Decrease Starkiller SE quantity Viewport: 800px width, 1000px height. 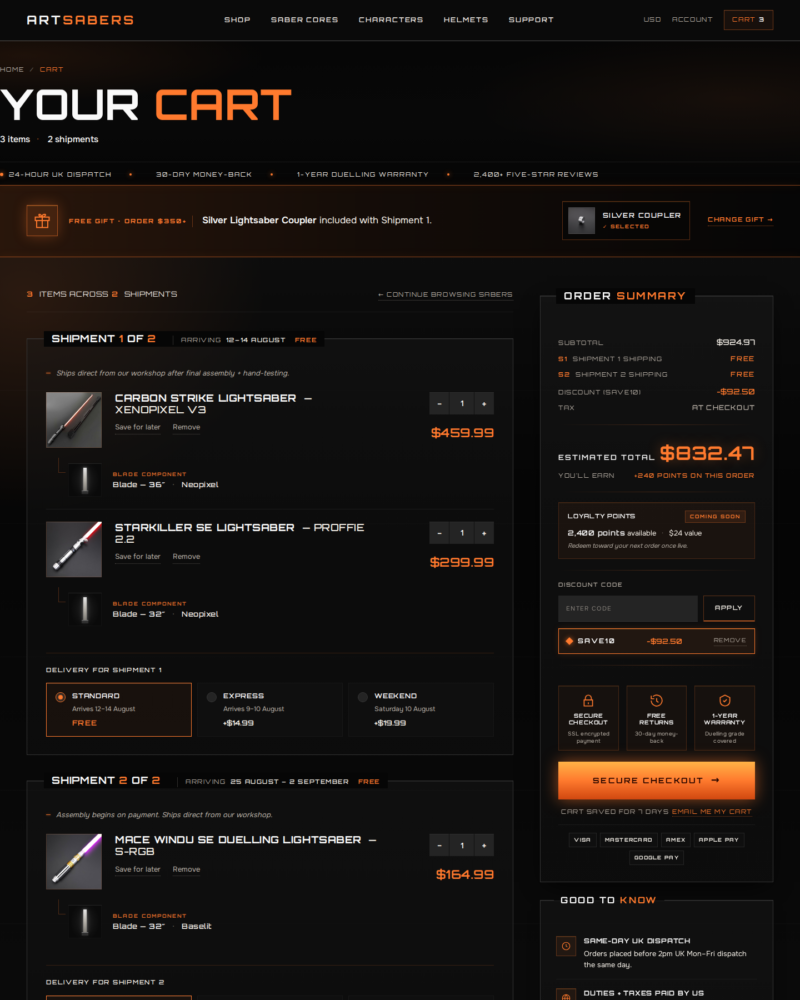(440, 533)
